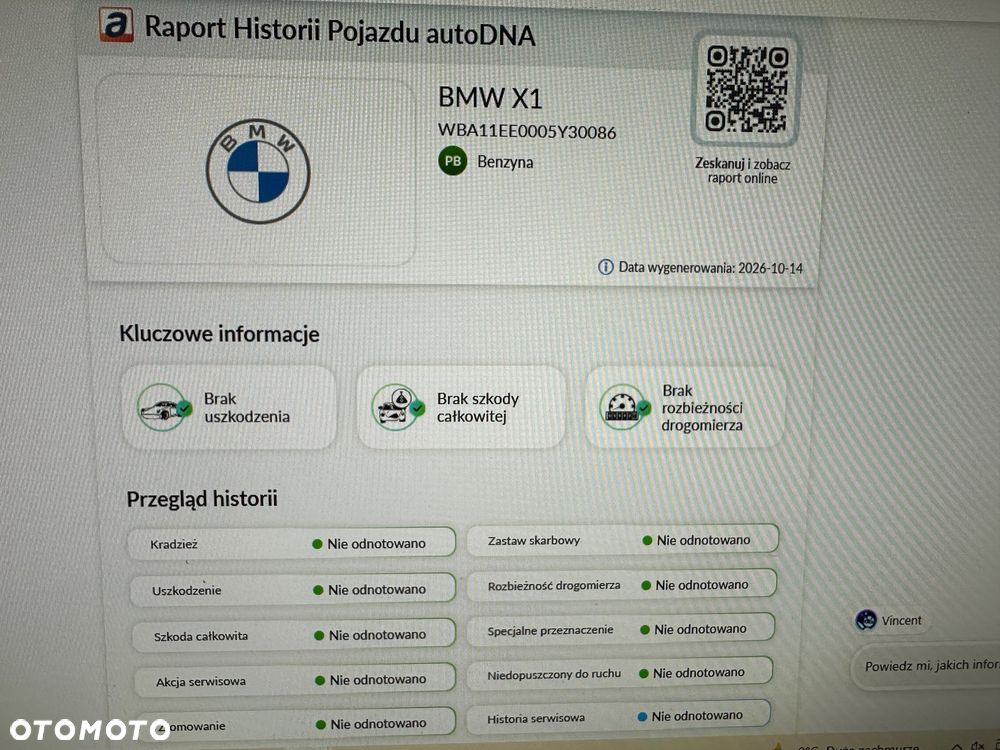The height and width of the screenshot is (750, 1000).
Task: Select the "Akcja serwisowa" row label
Action: (x=201, y=681)
